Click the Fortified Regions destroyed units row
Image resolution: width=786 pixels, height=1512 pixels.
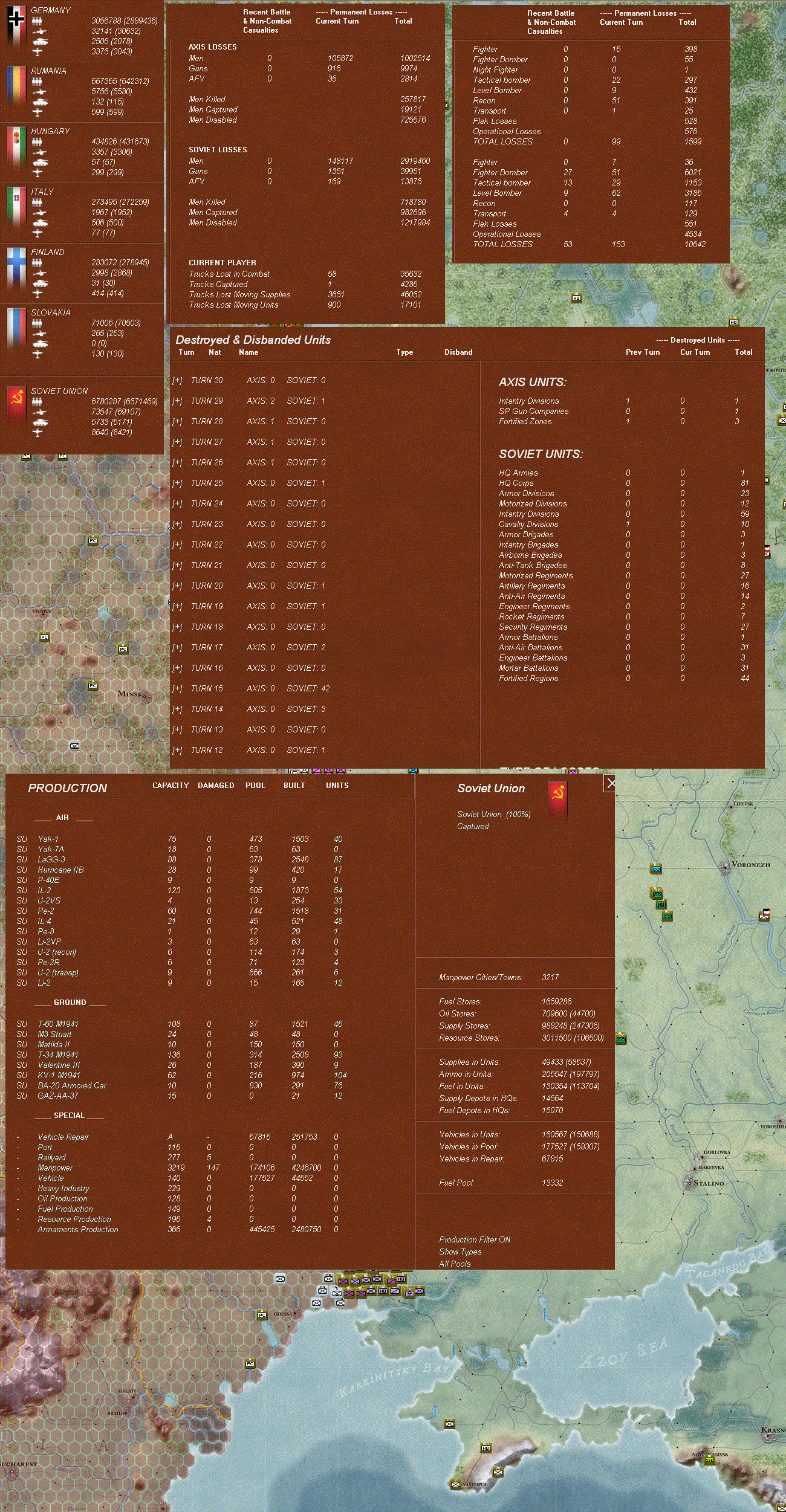click(x=624, y=679)
